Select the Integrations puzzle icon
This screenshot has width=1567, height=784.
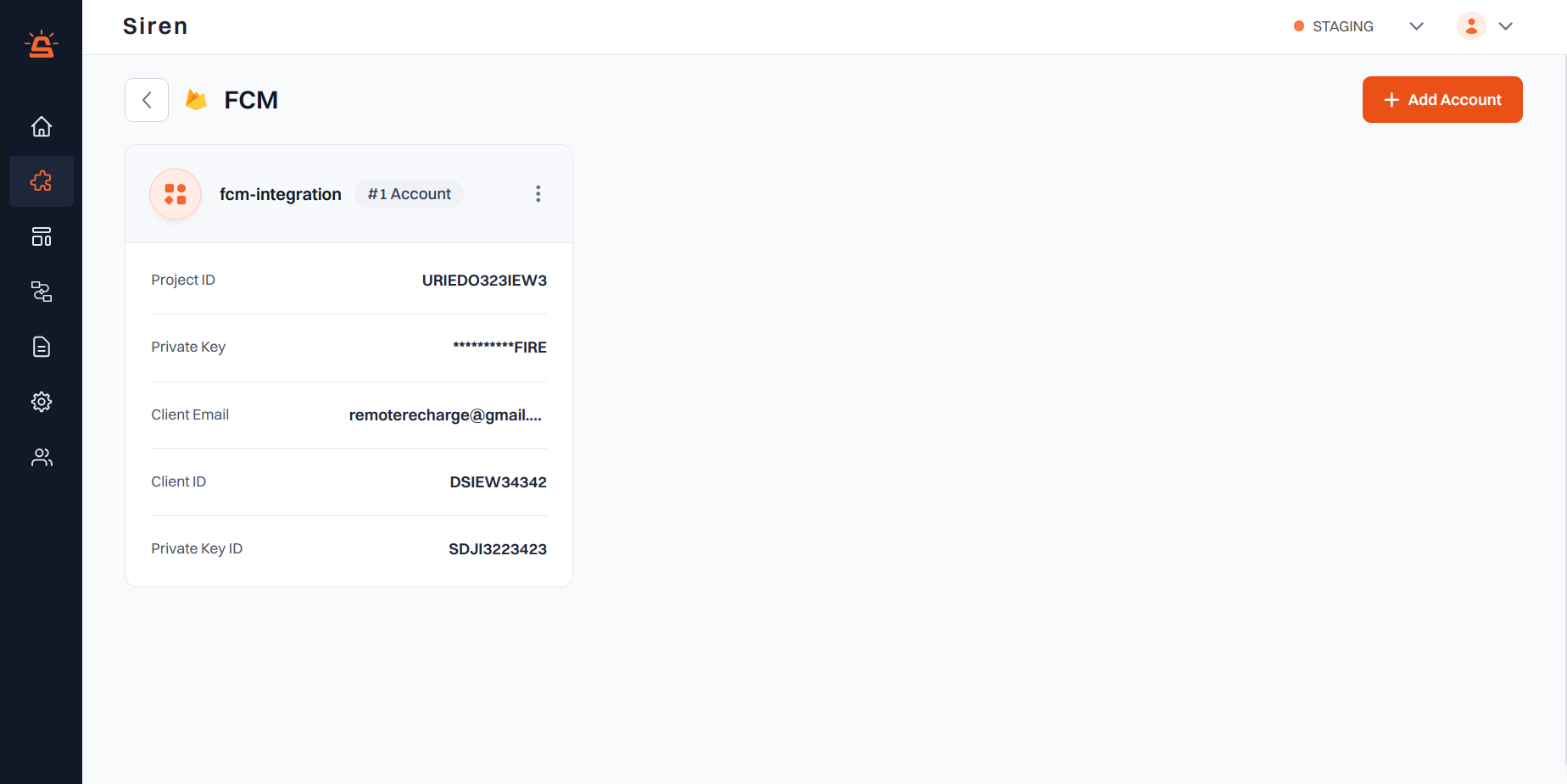click(42, 181)
